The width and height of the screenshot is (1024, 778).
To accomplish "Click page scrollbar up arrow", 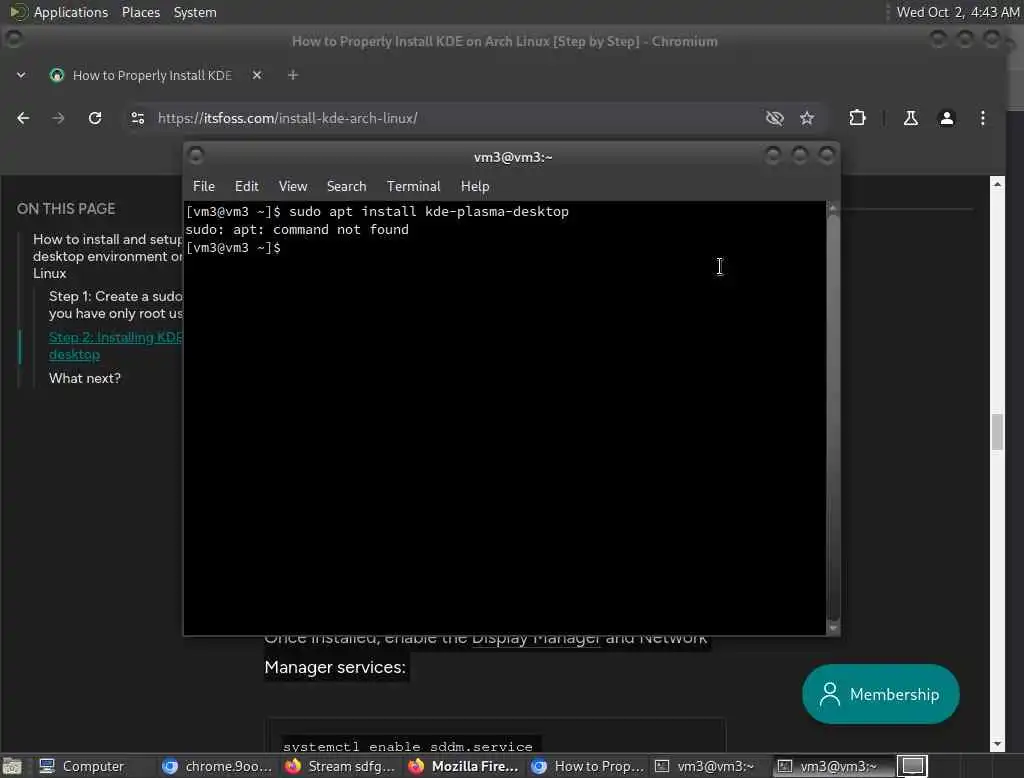I will (997, 184).
